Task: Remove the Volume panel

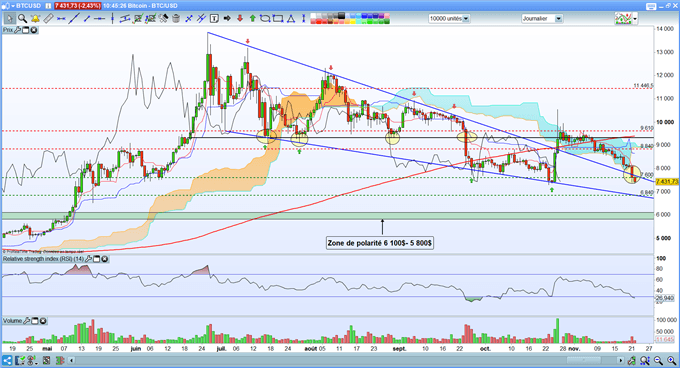Action: (43, 321)
